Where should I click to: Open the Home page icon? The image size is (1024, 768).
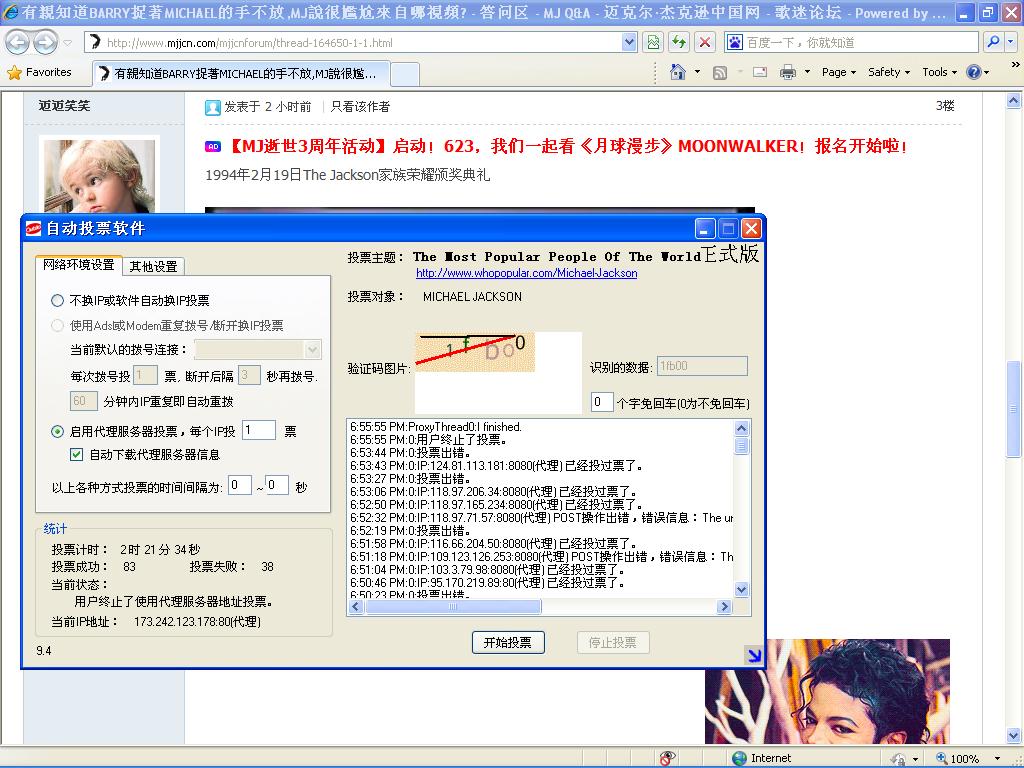(x=679, y=72)
